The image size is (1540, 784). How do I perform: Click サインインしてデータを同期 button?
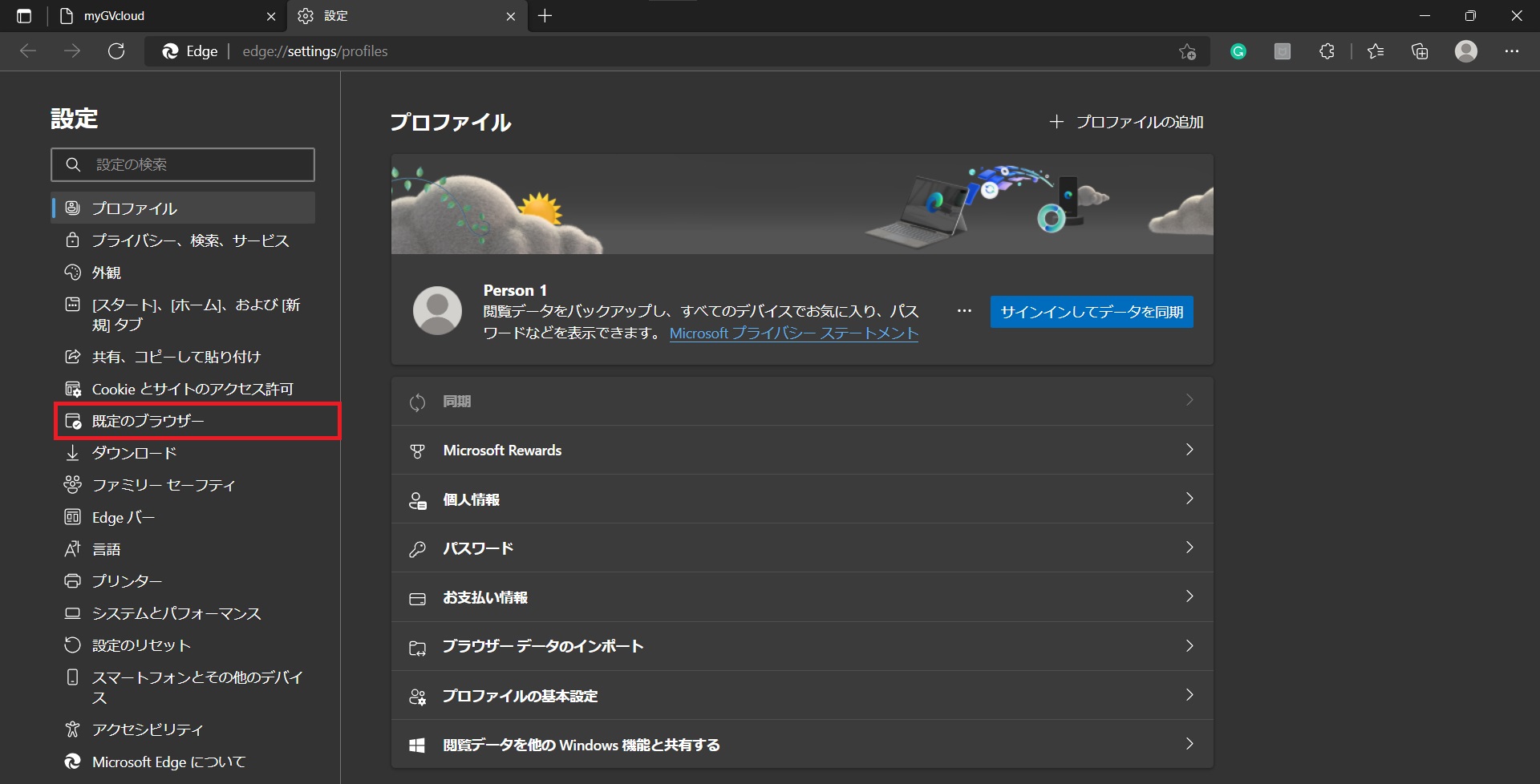click(1092, 312)
